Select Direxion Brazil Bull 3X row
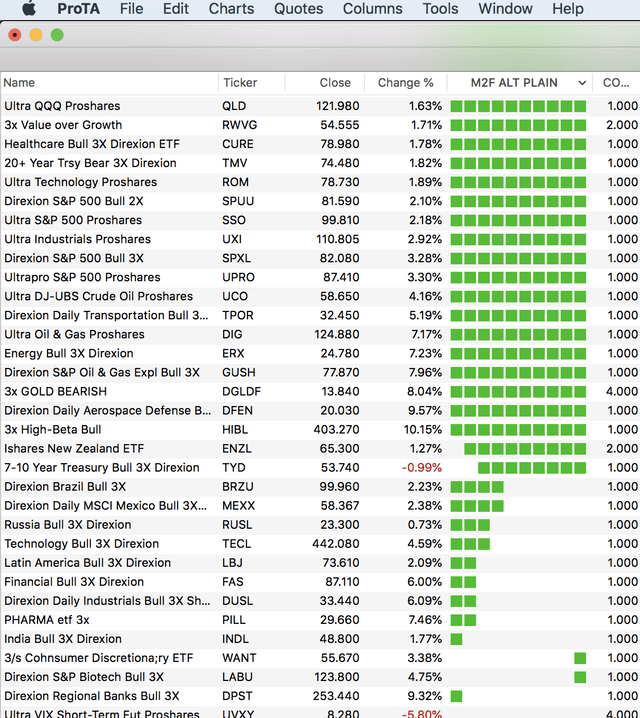 320,487
